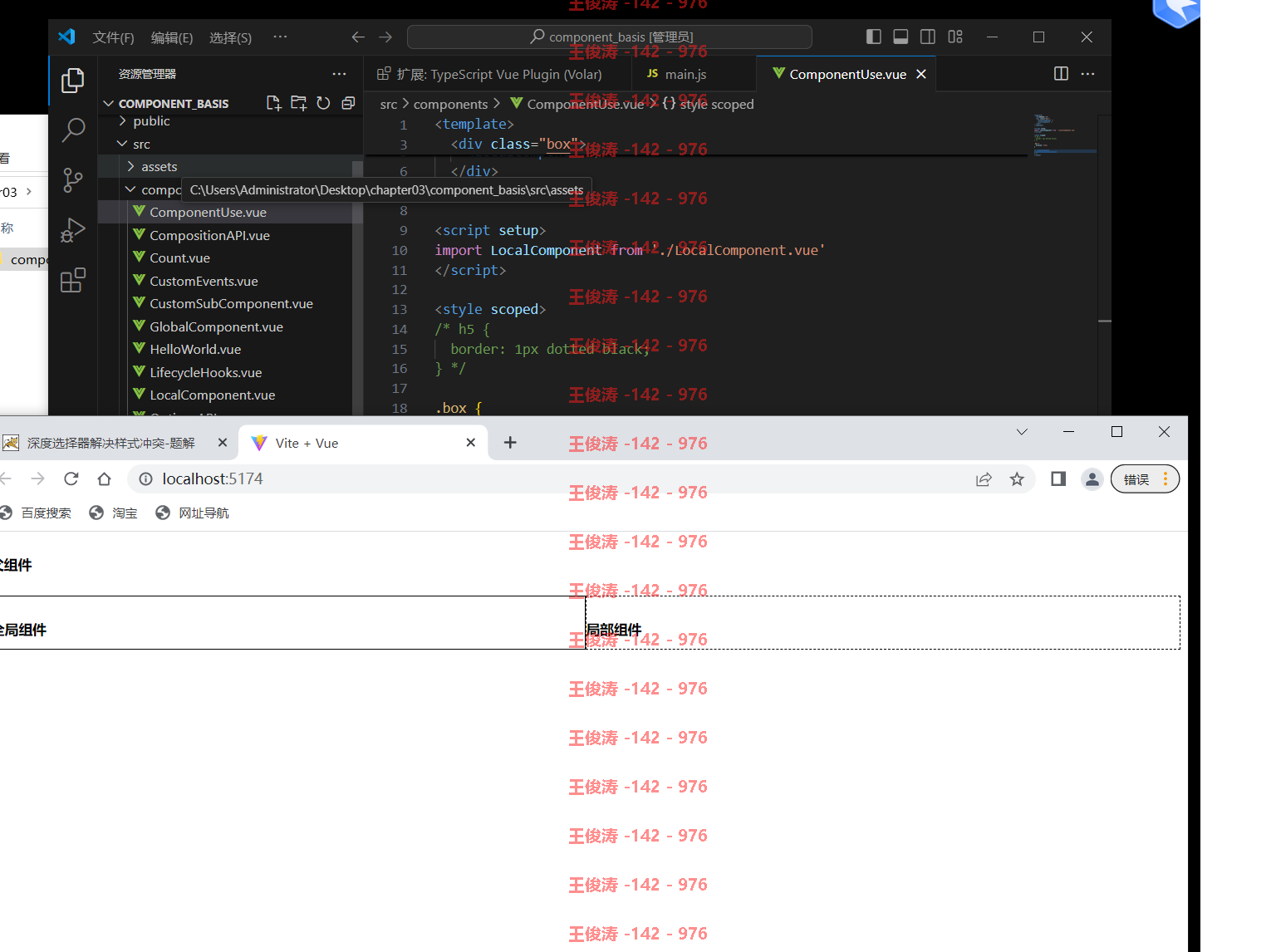View site information for localhost

pos(145,478)
